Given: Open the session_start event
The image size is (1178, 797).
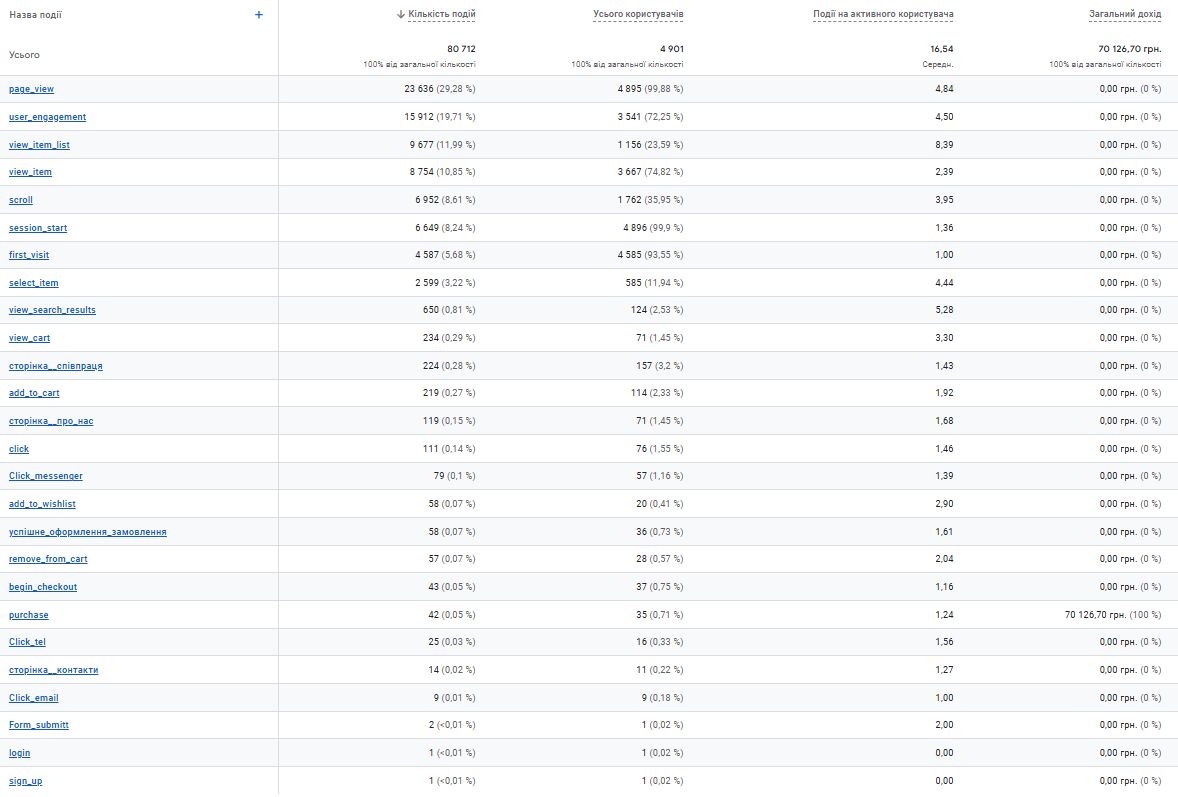Looking at the screenshot, I should (38, 228).
